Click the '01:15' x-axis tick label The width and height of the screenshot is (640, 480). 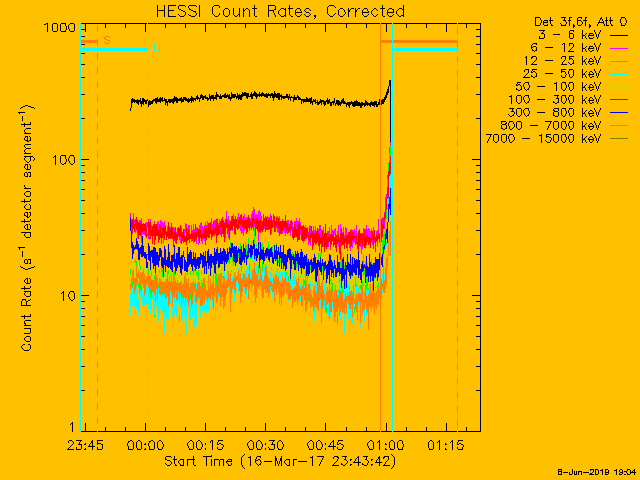tap(445, 445)
